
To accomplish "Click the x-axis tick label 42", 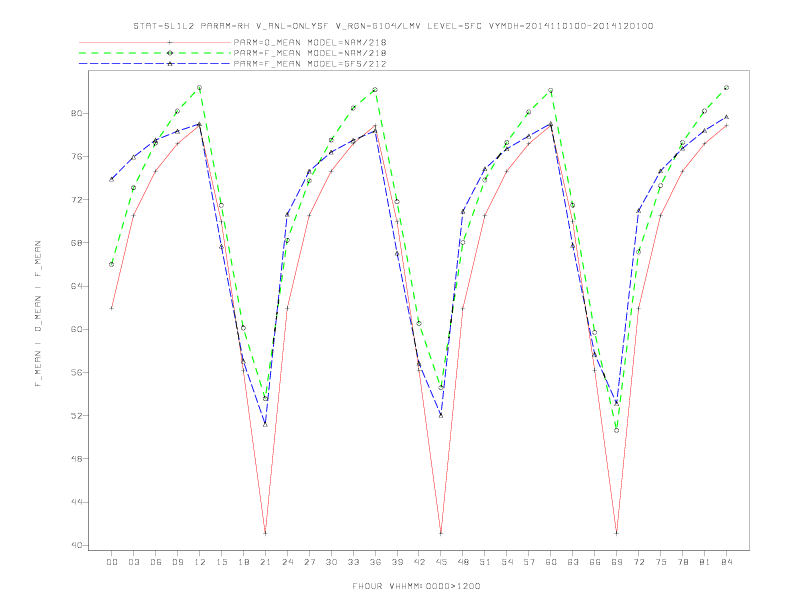I will (x=419, y=562).
